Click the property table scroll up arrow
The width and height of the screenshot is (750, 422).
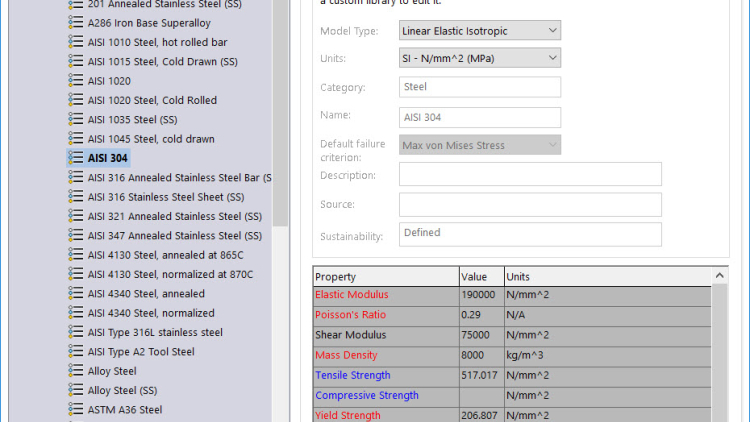719,276
